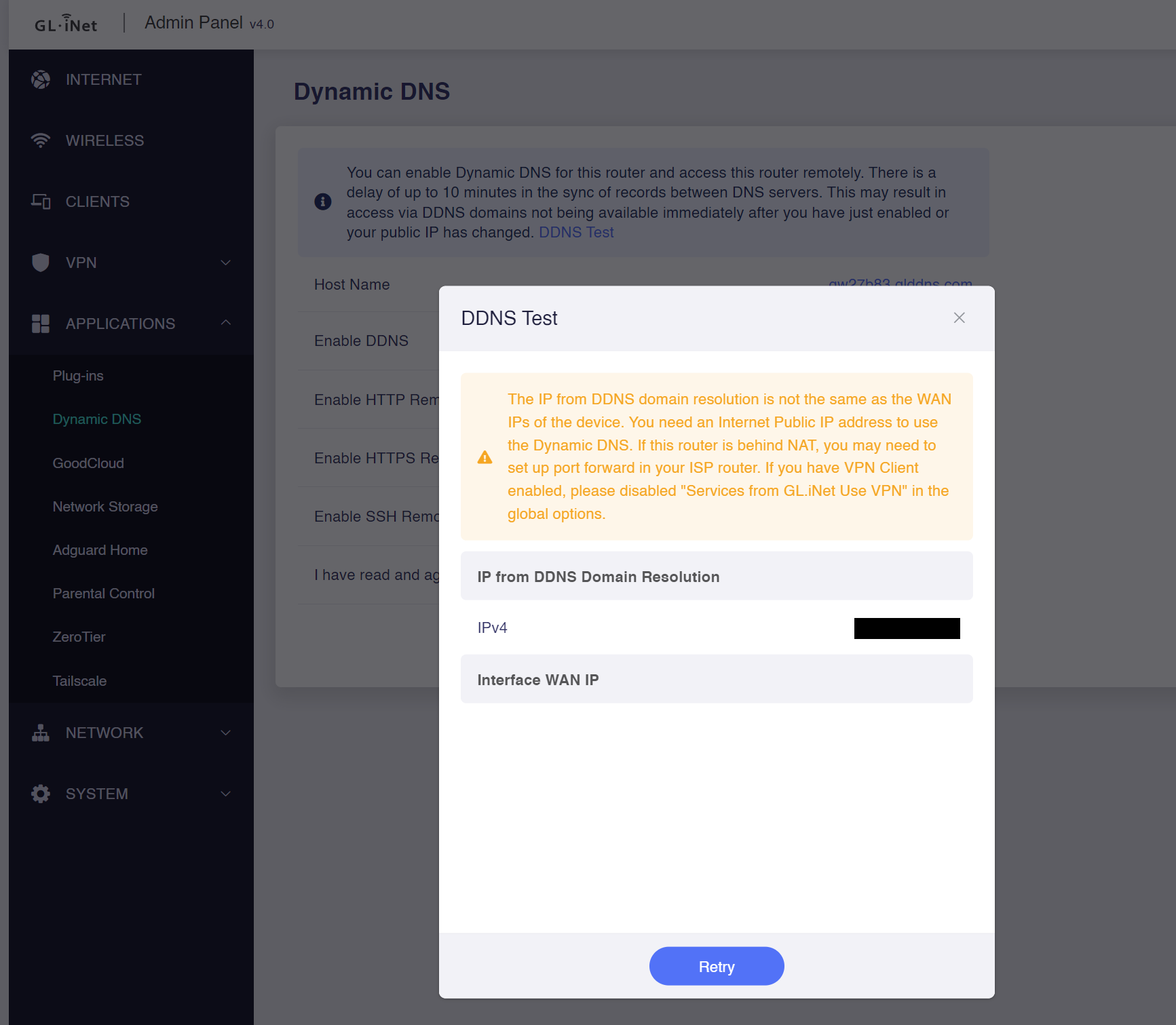This screenshot has width=1176, height=1025.
Task: Expand the System menu chevron
Action: [226, 794]
